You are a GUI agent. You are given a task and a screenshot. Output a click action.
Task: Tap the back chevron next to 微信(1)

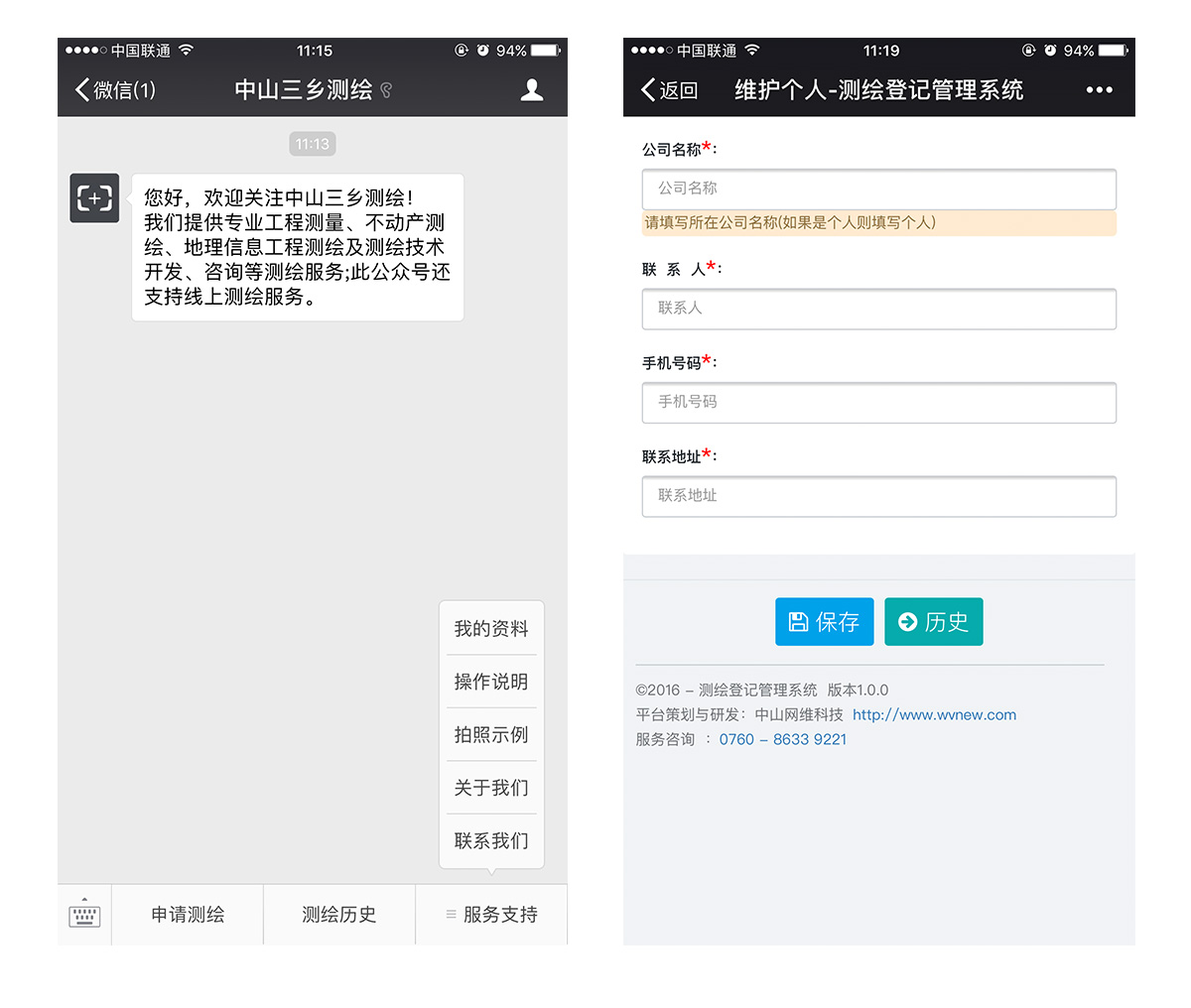coord(83,90)
